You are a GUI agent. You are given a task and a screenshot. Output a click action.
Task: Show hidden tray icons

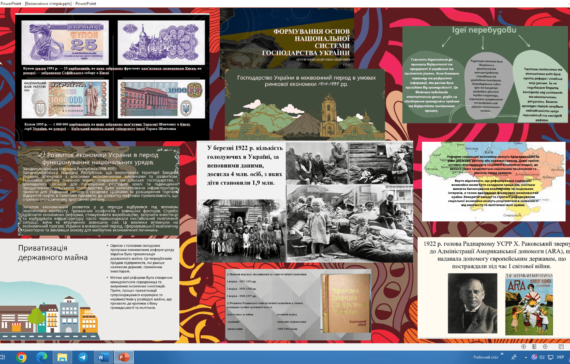(x=526, y=357)
